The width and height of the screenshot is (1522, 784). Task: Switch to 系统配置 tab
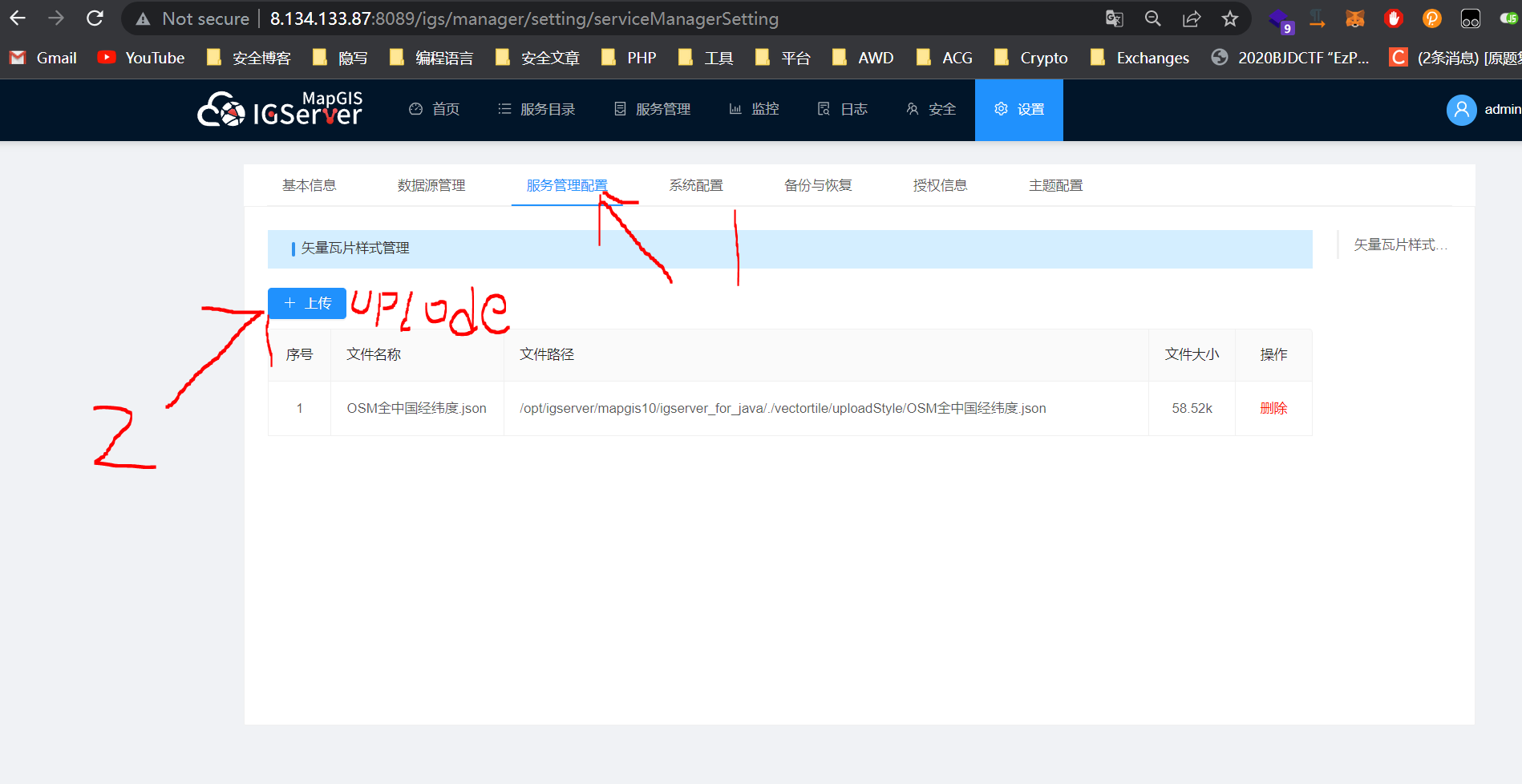[696, 185]
